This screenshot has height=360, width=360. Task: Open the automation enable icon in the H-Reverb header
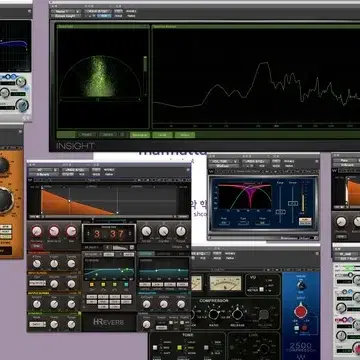(x=96, y=169)
